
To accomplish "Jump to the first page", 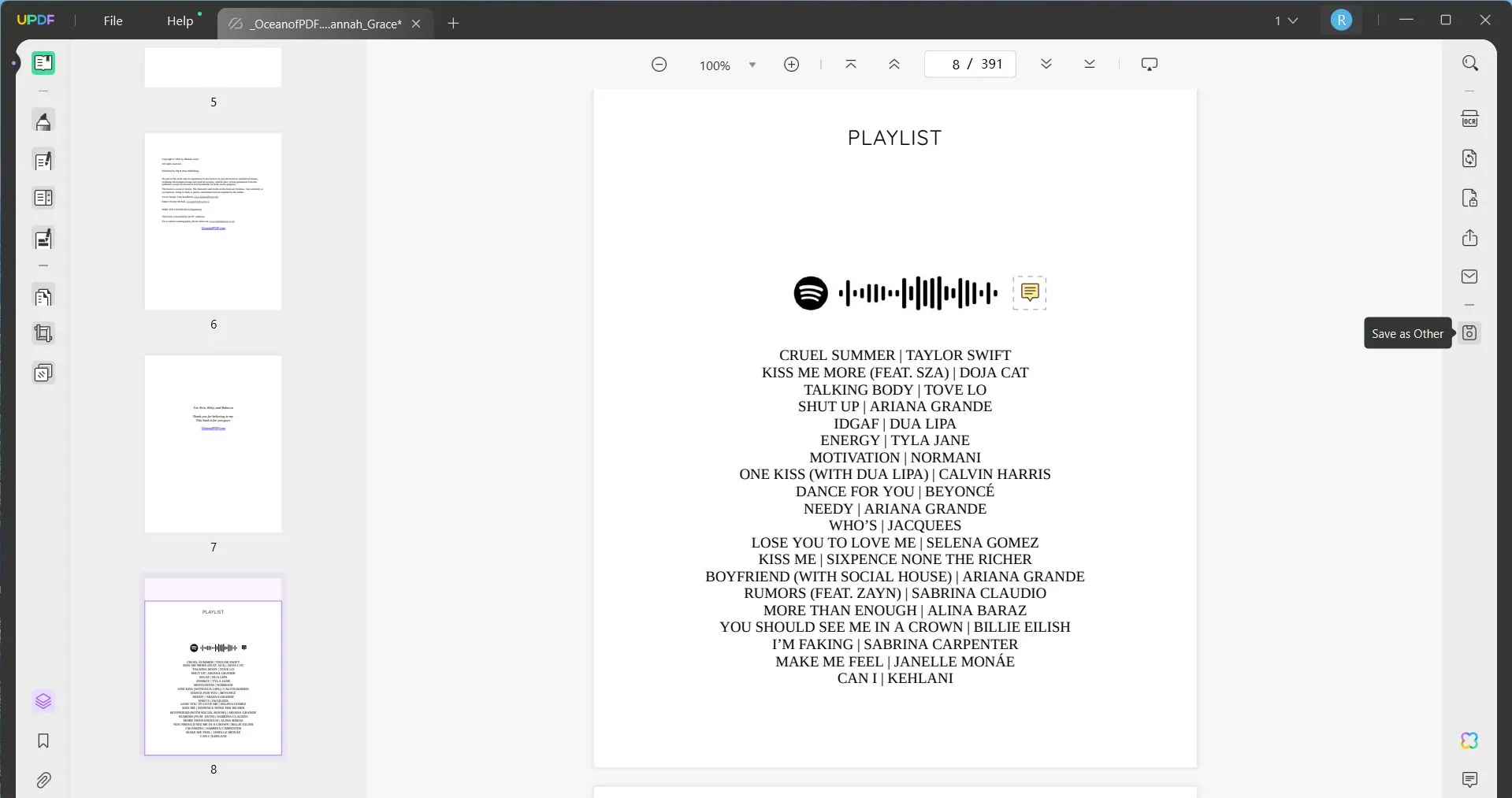I will tap(851, 65).
